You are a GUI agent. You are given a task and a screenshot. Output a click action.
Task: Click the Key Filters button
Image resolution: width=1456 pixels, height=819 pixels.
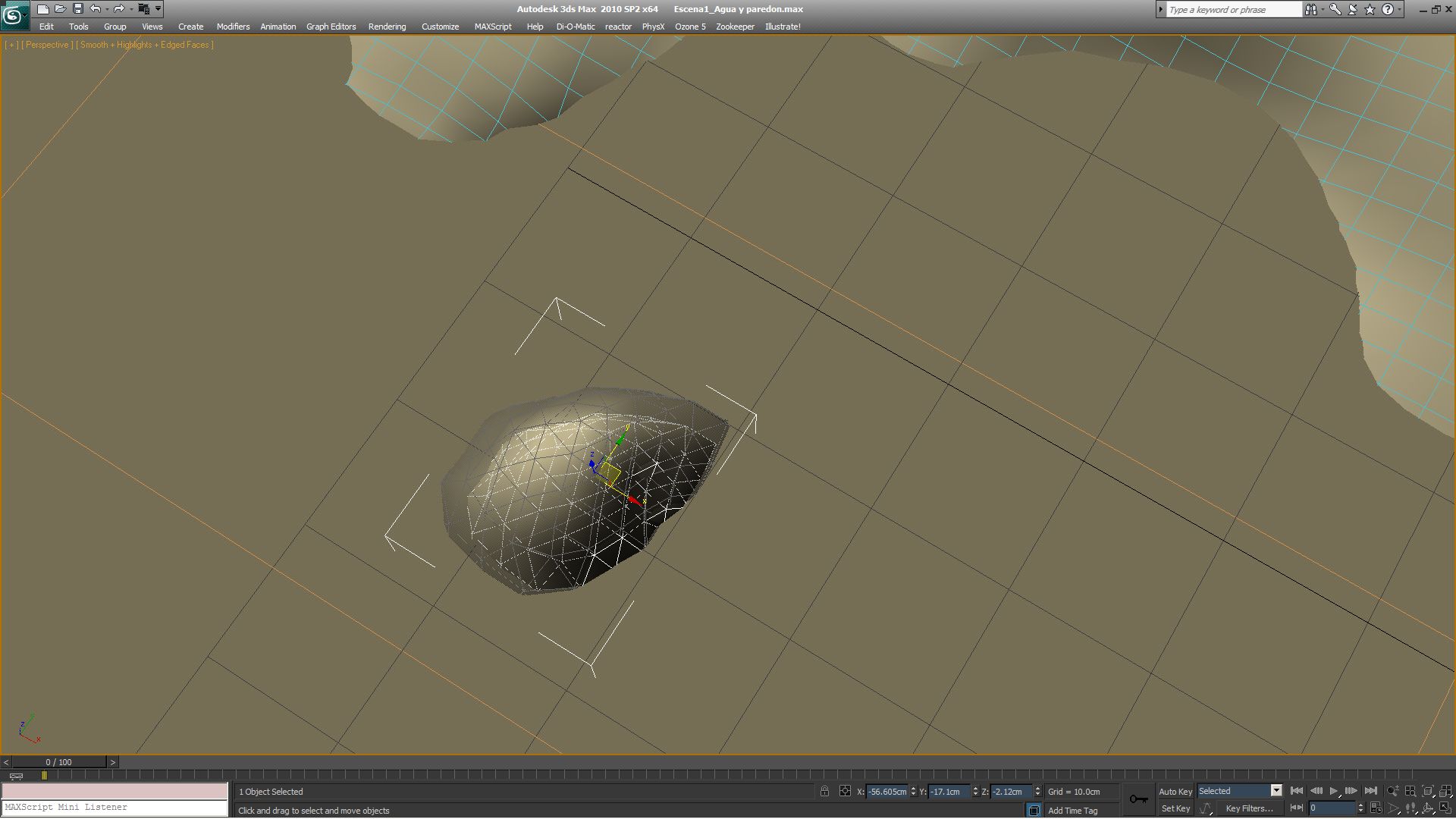(x=1249, y=808)
